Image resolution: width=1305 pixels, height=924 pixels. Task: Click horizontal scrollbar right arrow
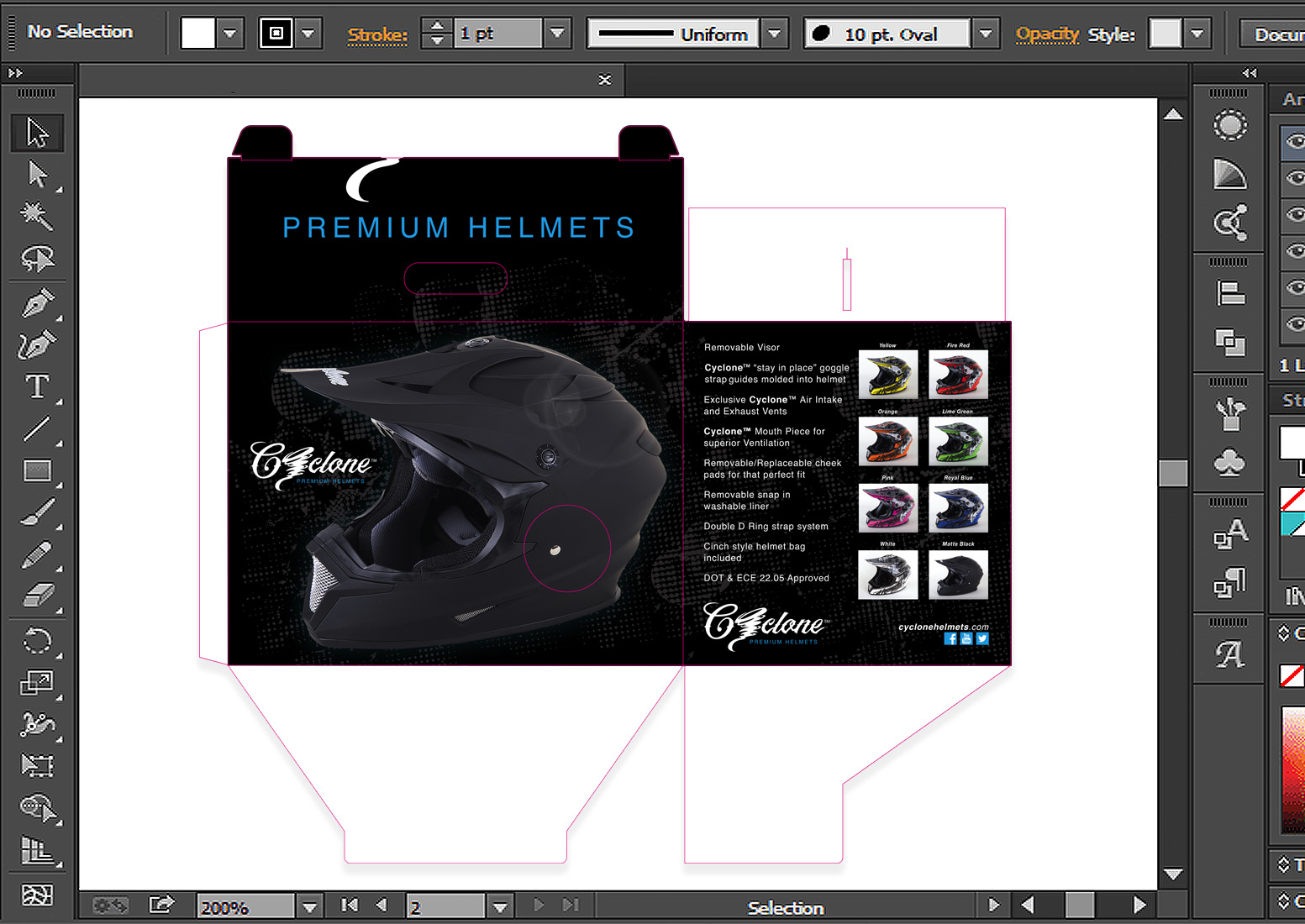click(x=1139, y=905)
